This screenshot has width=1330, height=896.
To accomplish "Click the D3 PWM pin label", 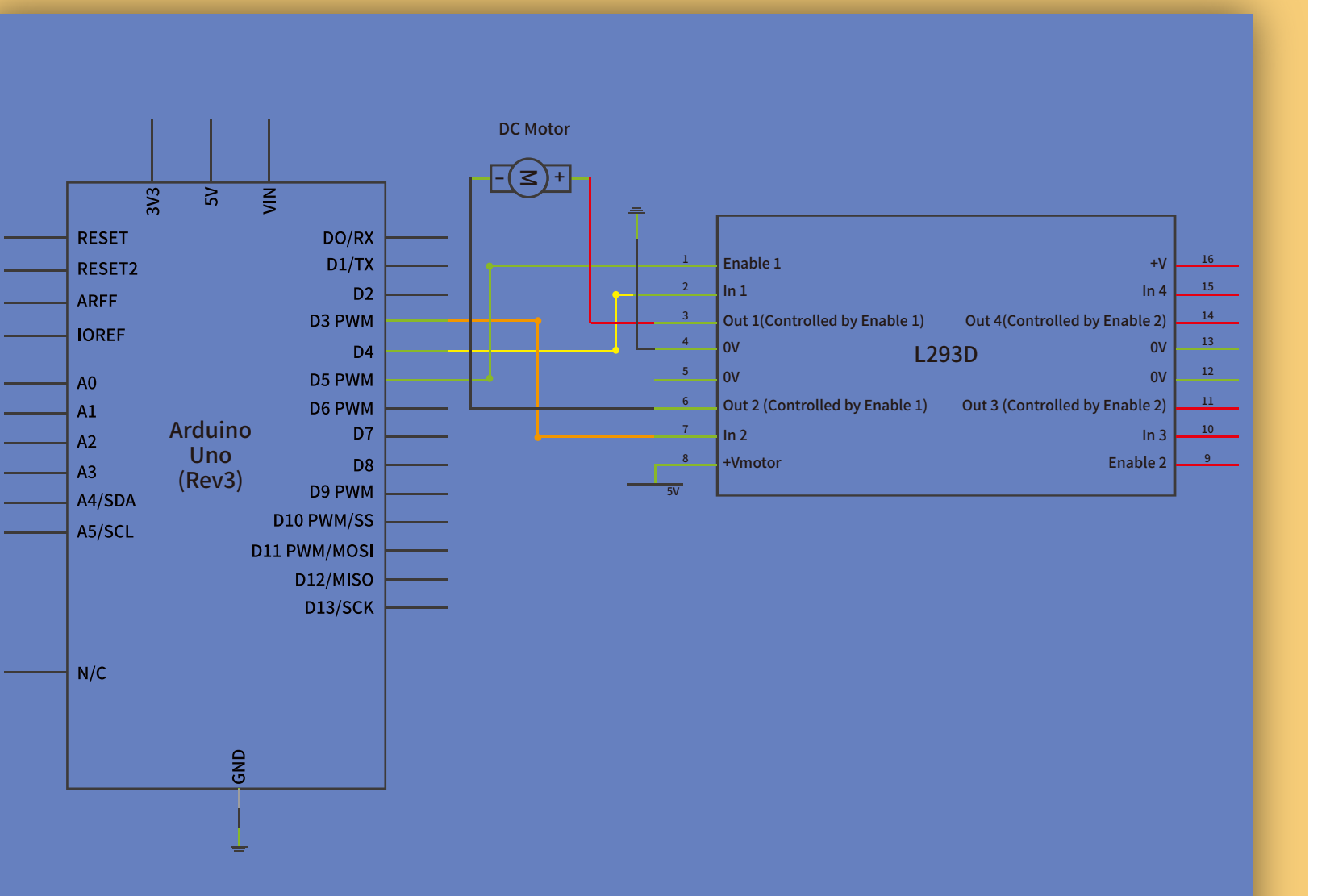I will click(341, 321).
